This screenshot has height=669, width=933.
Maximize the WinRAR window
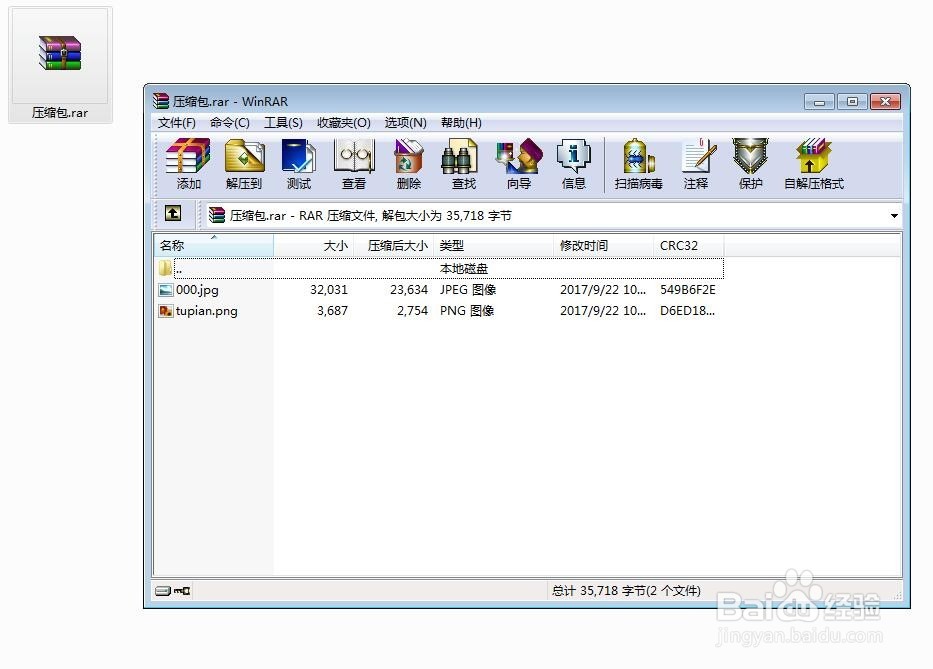pos(852,102)
